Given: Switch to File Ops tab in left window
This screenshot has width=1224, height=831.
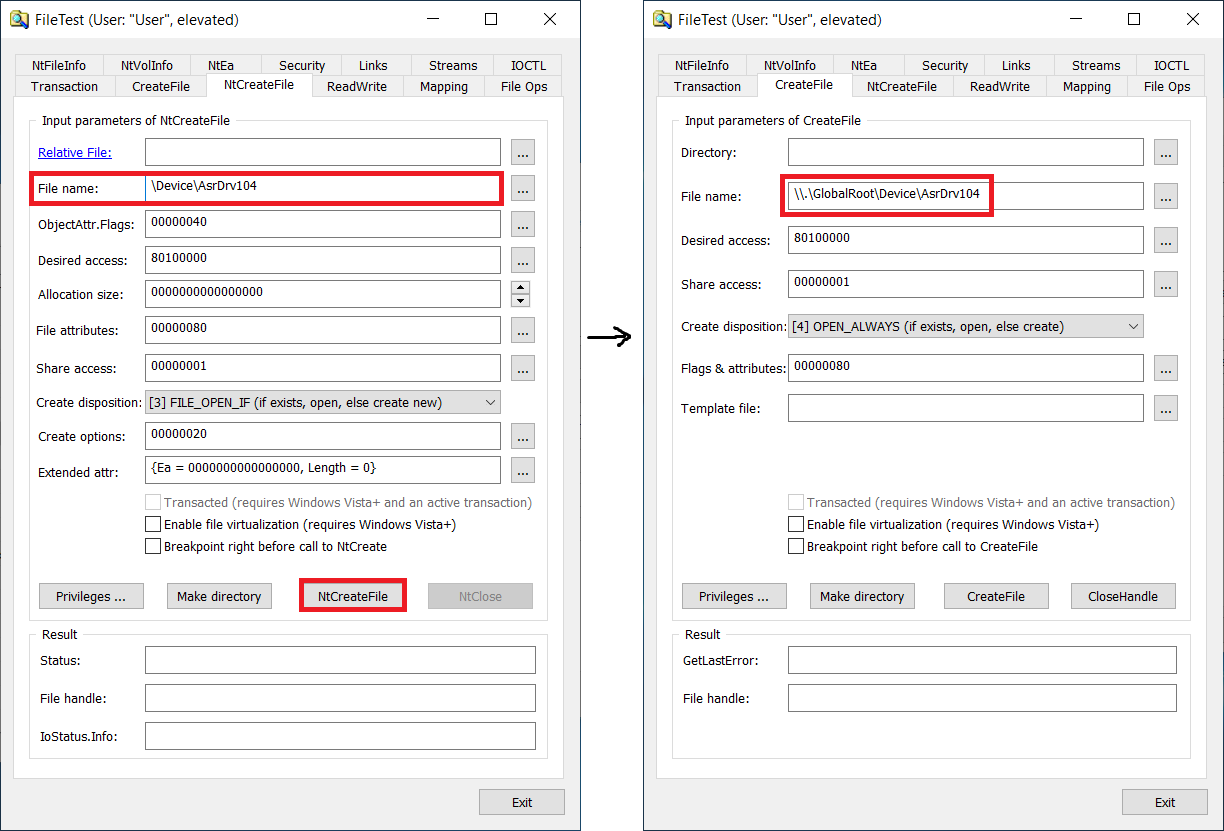Looking at the screenshot, I should (x=524, y=86).
